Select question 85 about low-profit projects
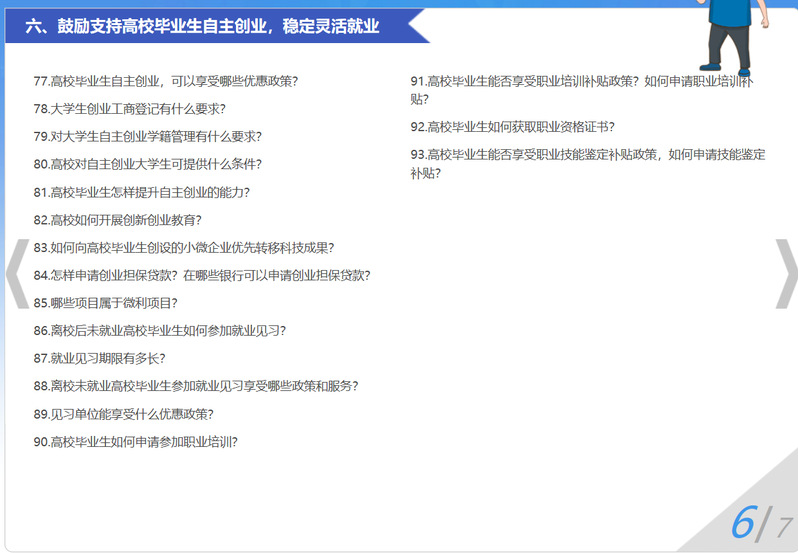 tap(105, 302)
